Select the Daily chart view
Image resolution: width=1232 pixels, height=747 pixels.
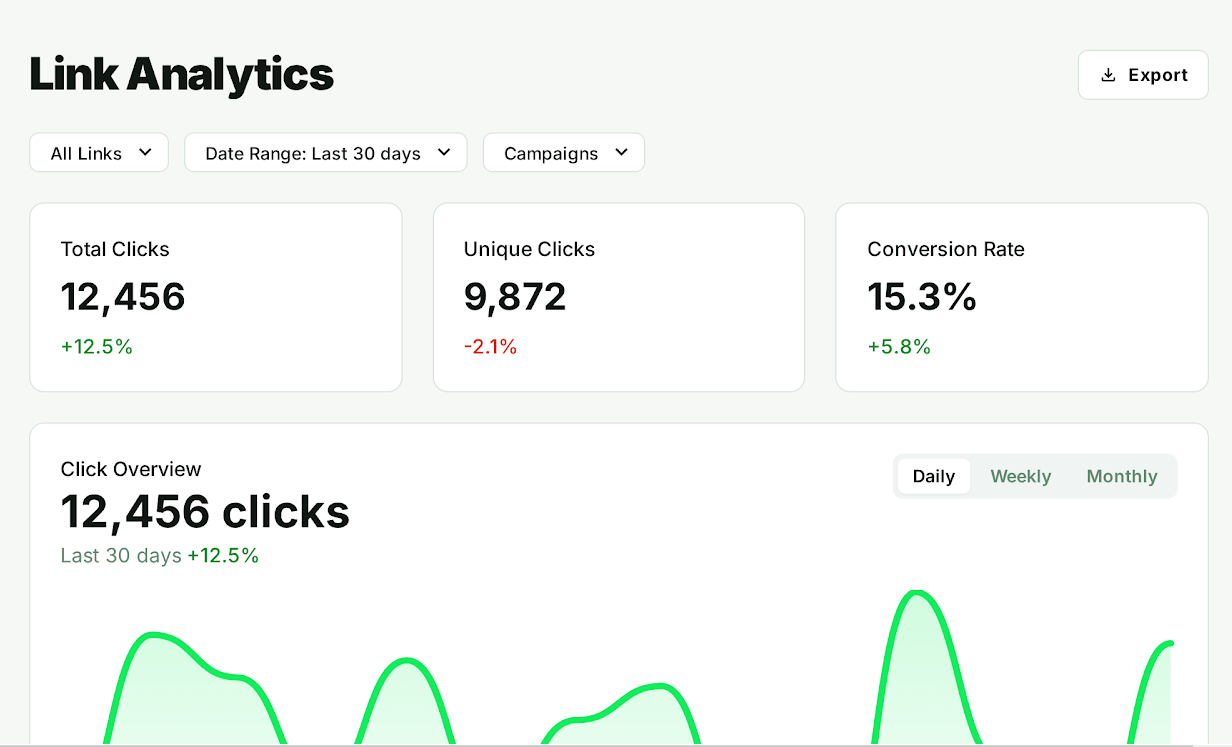(x=933, y=476)
